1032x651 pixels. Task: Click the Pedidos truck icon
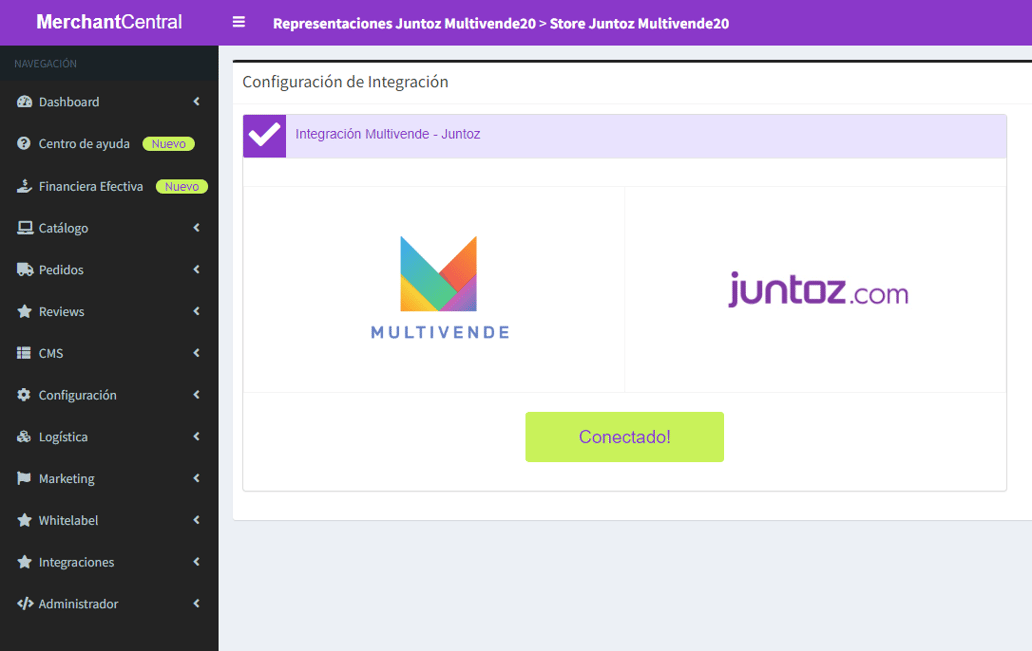point(25,269)
